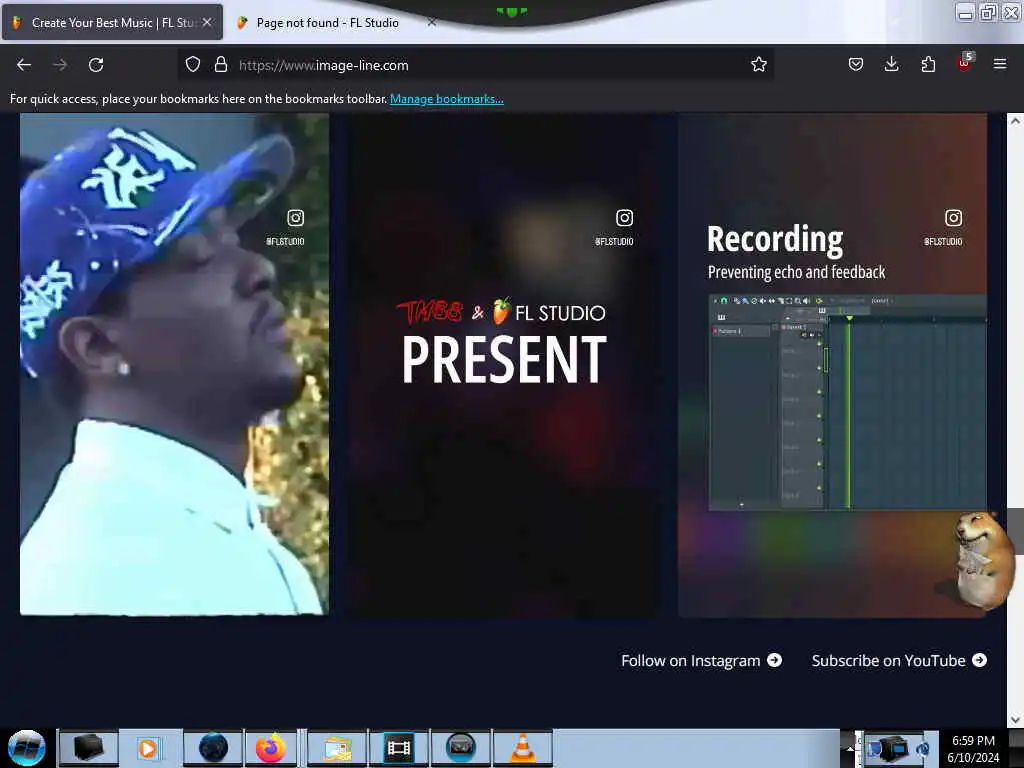
Task: Click the vertical scrollbar thumb
Action: [x=1015, y=530]
